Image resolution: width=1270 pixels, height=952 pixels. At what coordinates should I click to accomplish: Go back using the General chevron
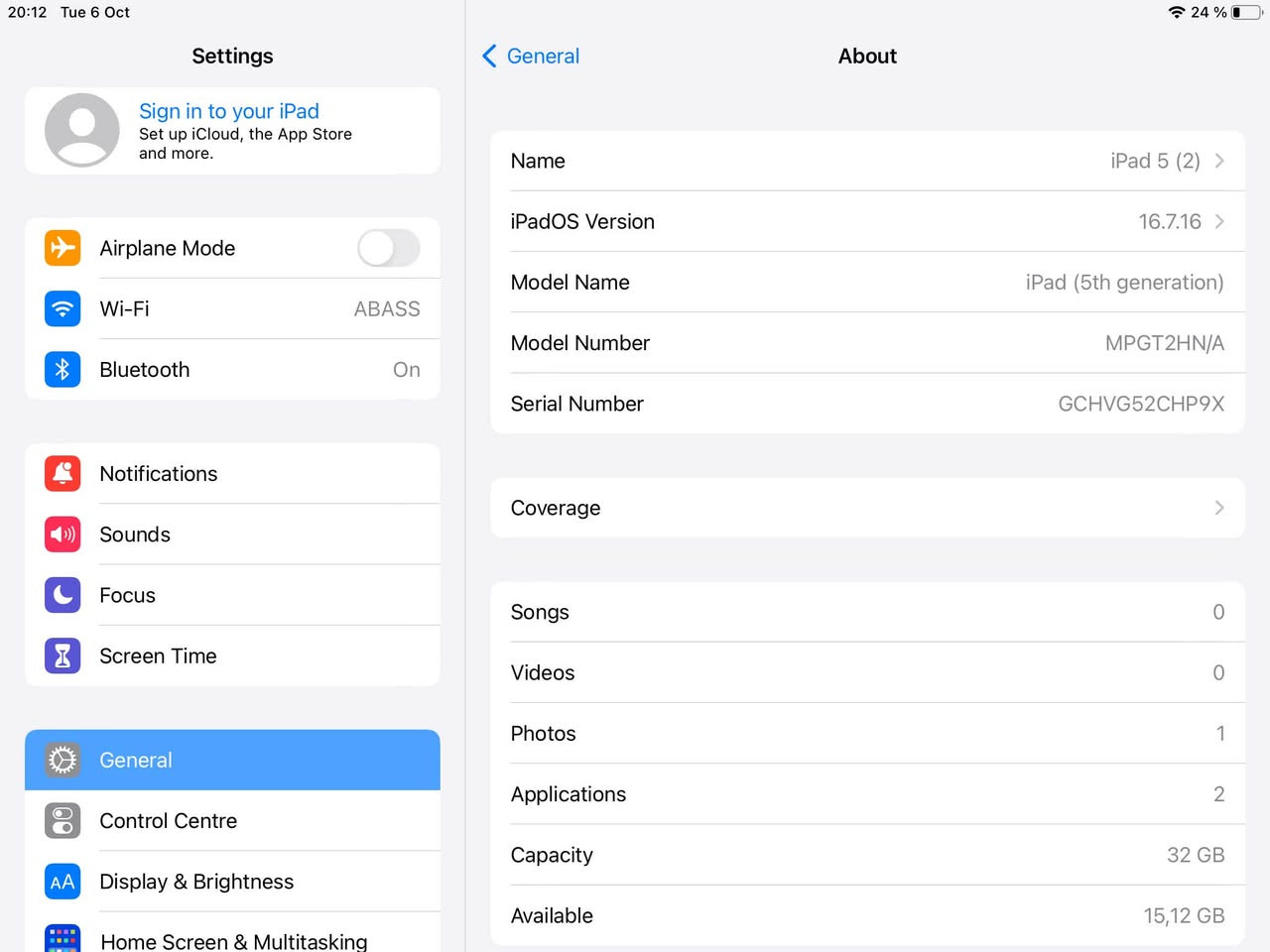click(489, 57)
